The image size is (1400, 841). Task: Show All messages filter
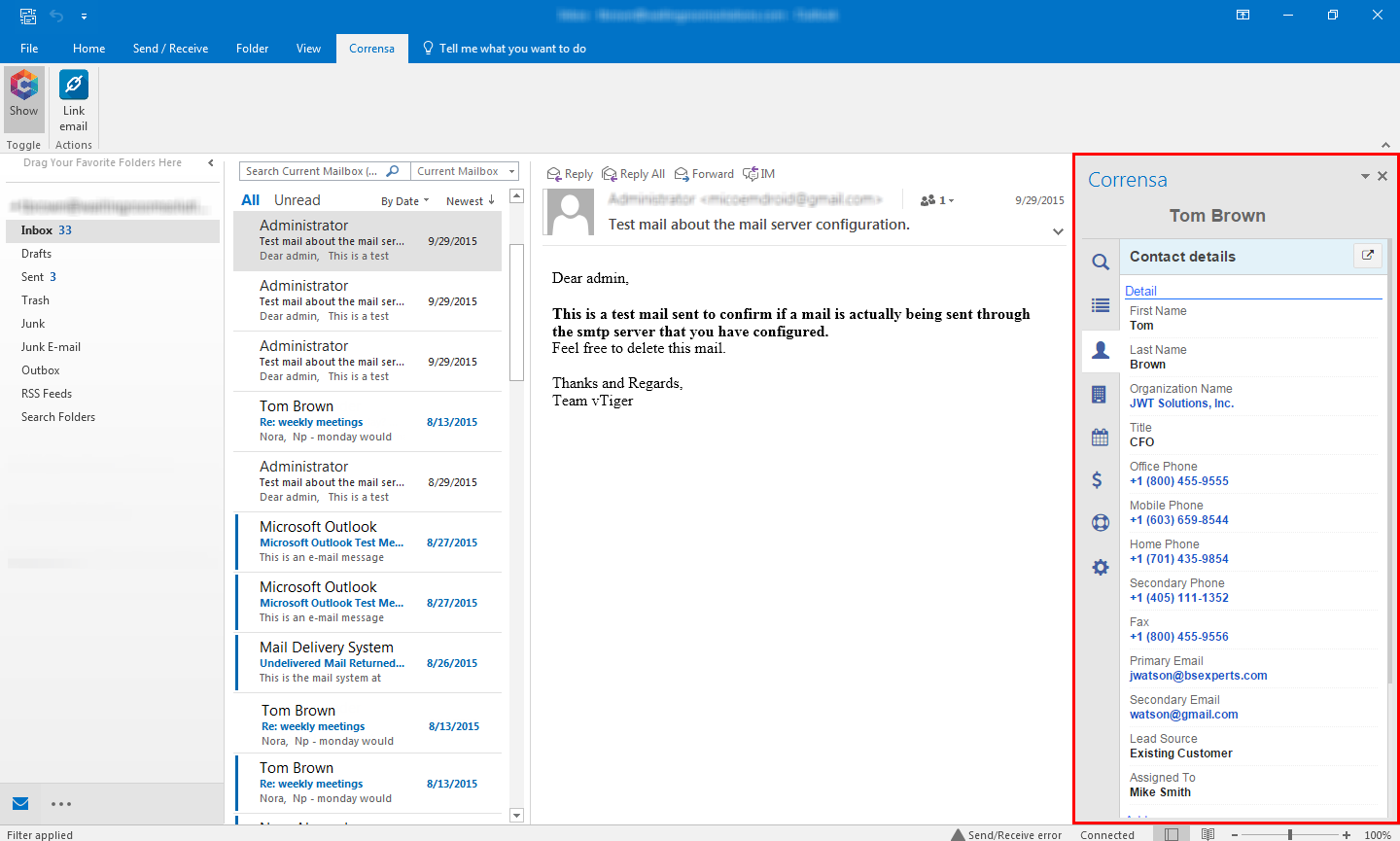tap(250, 200)
